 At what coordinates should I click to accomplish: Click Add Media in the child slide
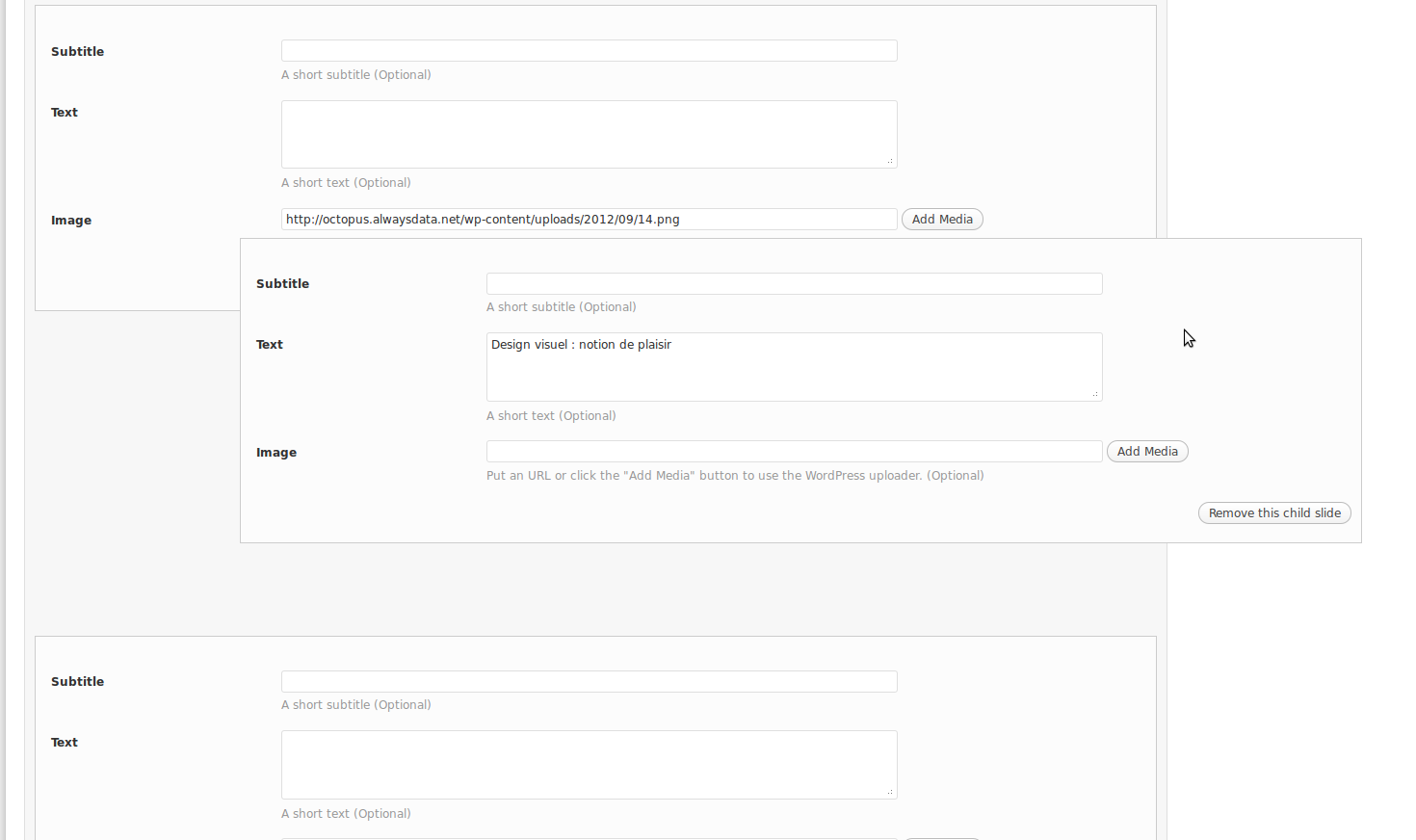click(x=1146, y=452)
